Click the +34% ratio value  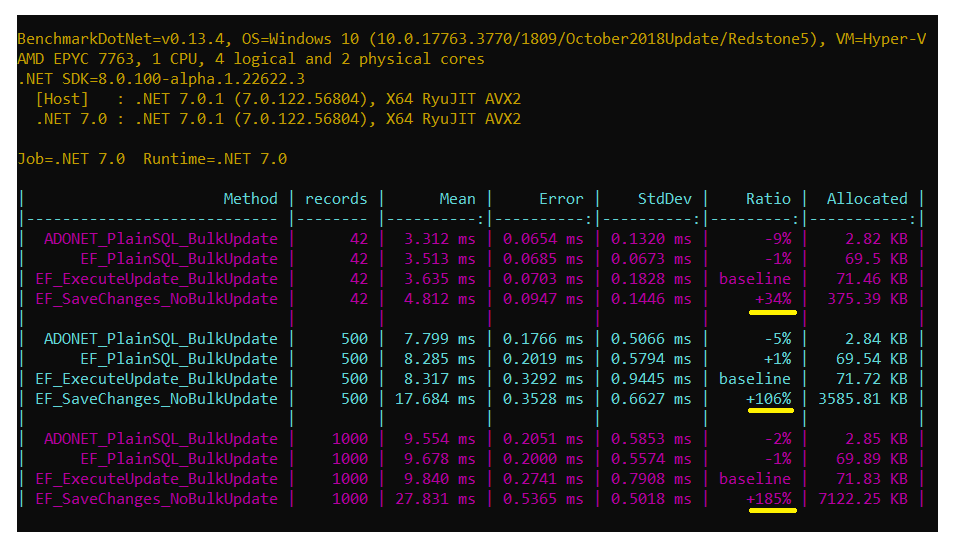click(x=773, y=299)
